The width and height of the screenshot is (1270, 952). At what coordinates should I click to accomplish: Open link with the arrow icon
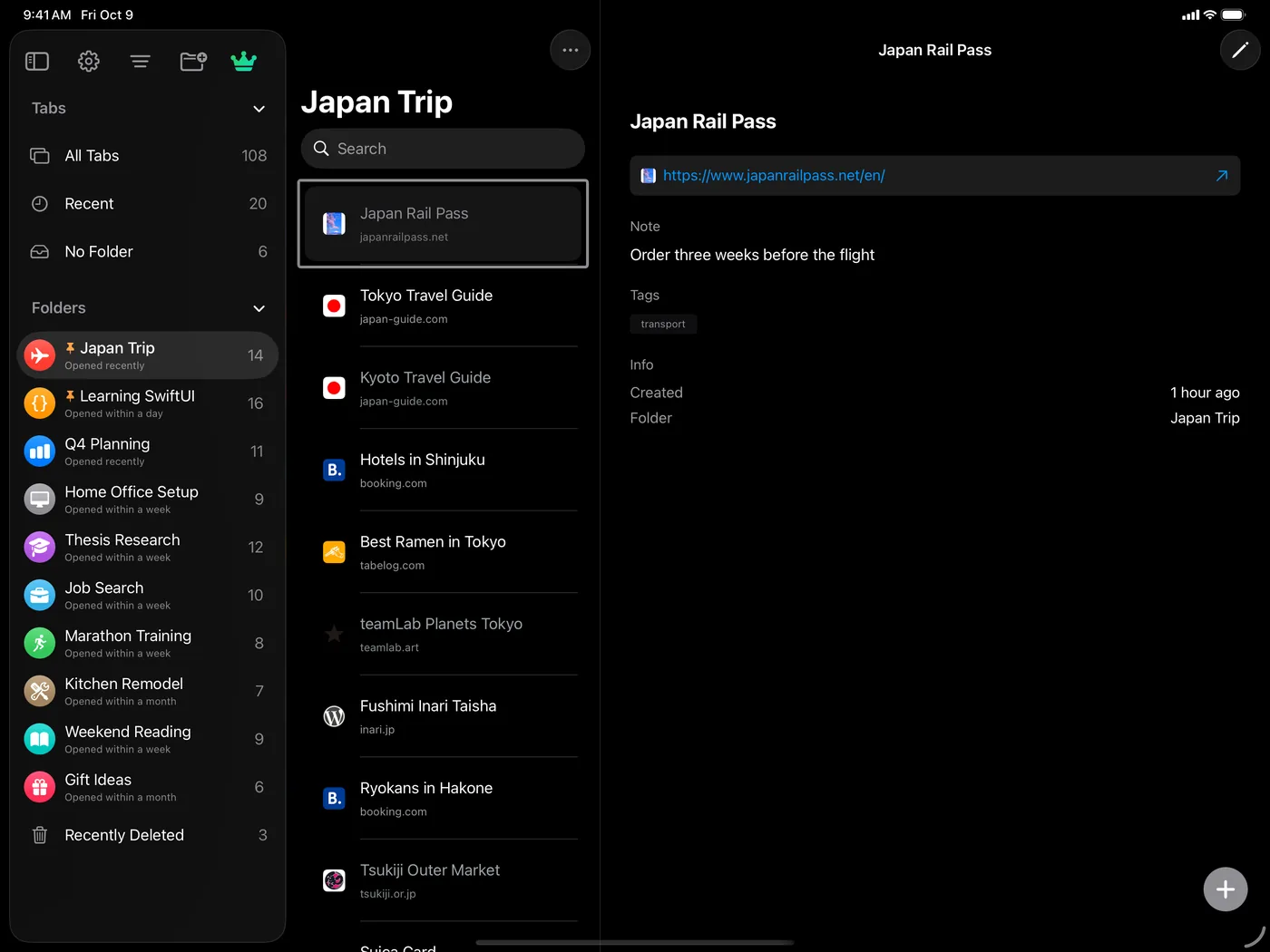(1222, 176)
